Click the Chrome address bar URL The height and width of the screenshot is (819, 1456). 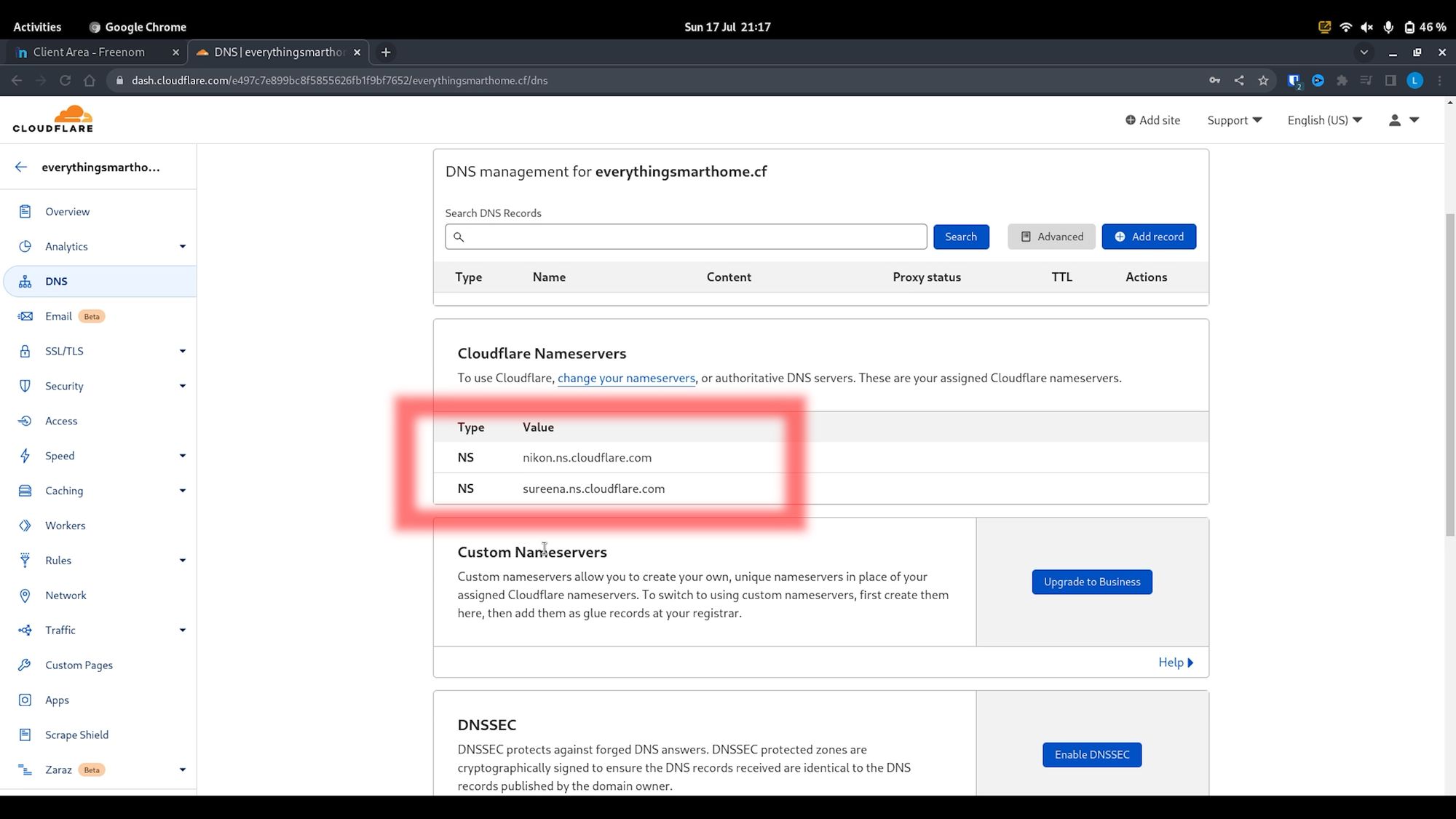coord(339,80)
